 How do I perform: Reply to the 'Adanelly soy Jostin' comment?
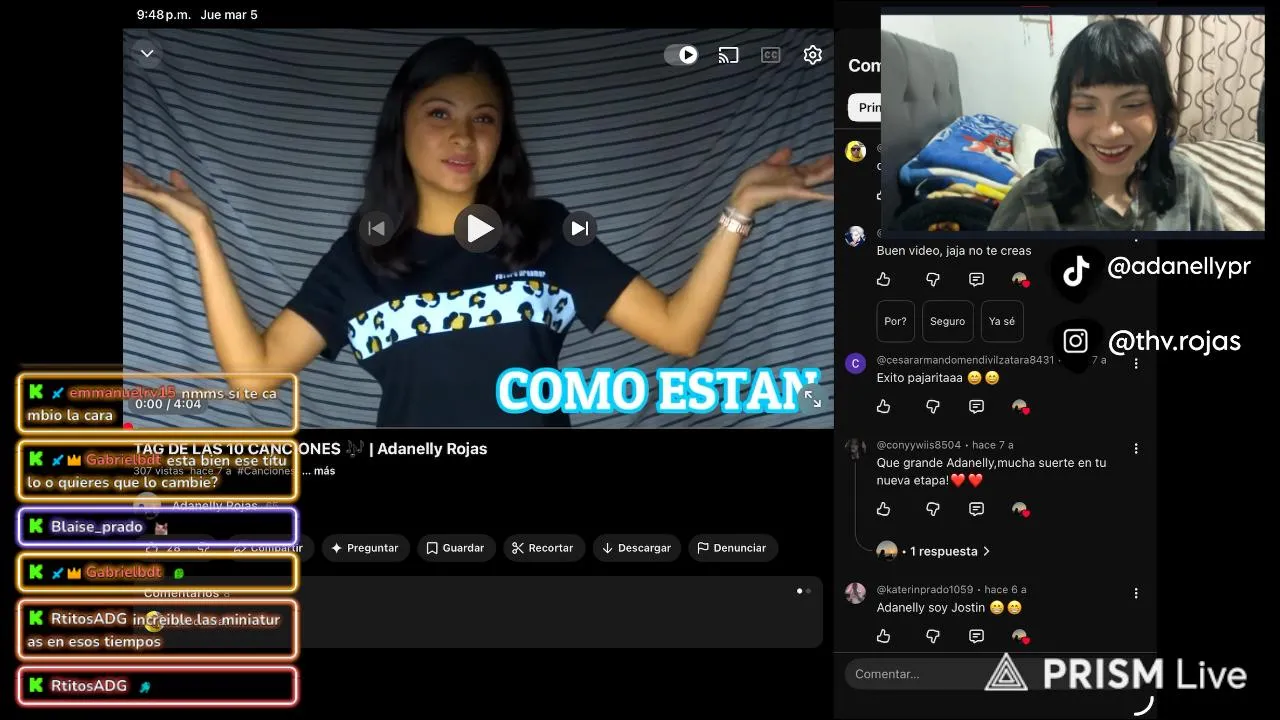coord(976,636)
